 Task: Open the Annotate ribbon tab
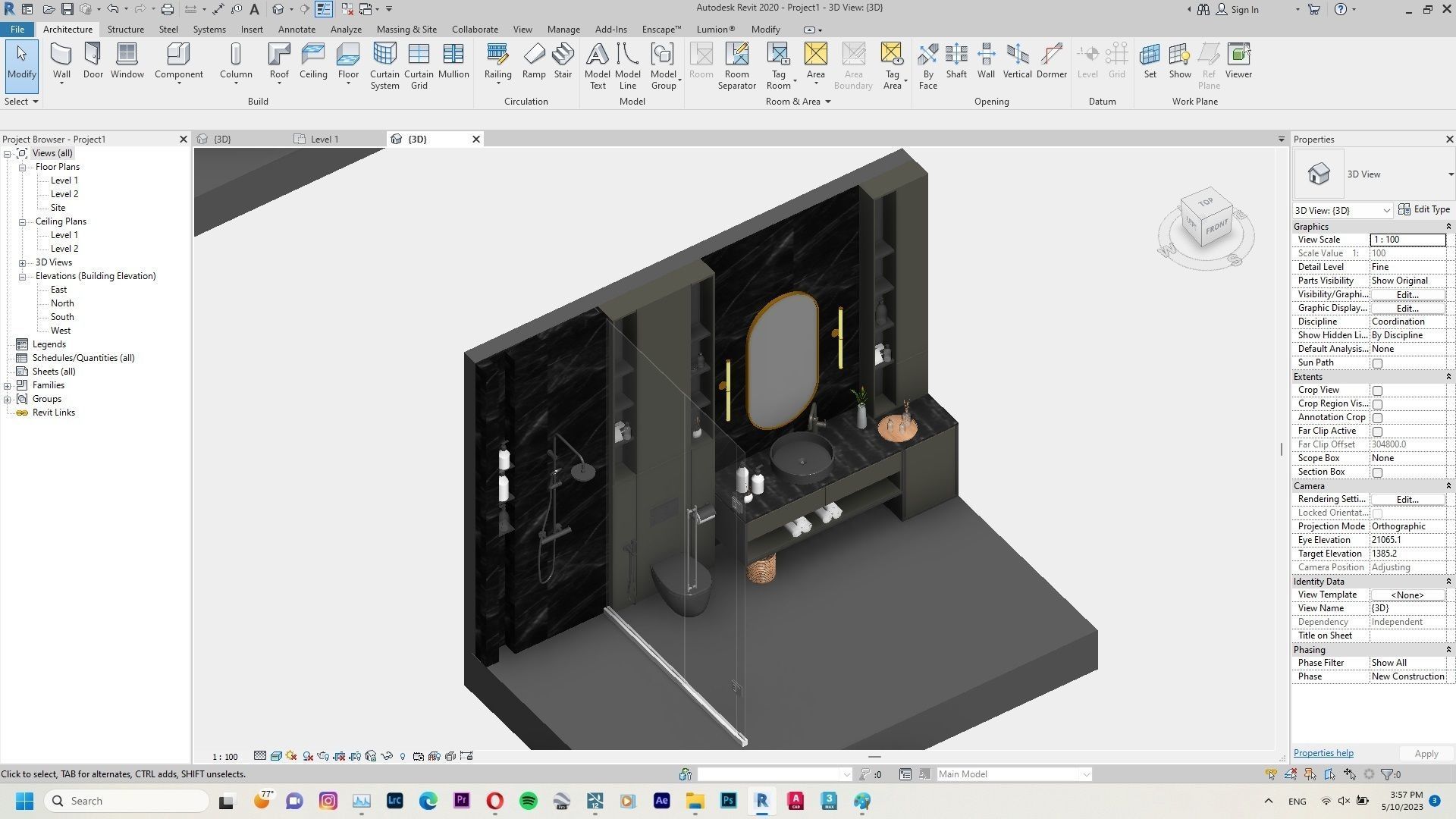pyautogui.click(x=297, y=29)
